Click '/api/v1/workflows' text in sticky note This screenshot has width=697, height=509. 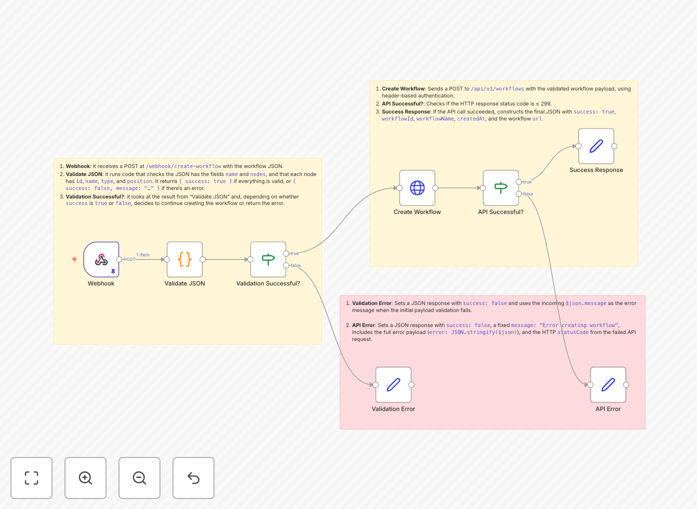point(497,88)
